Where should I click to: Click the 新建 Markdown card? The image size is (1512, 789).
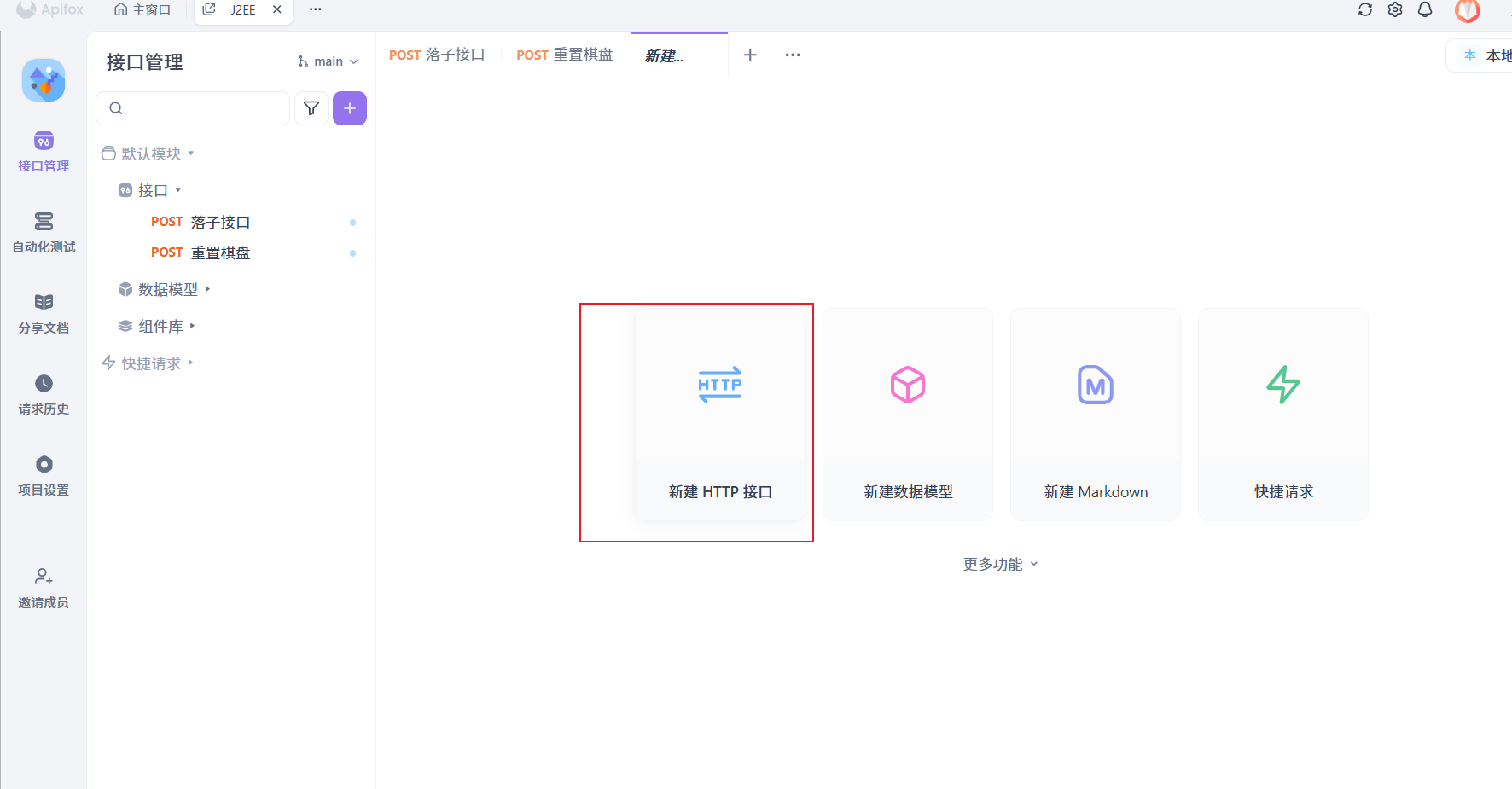click(1096, 415)
